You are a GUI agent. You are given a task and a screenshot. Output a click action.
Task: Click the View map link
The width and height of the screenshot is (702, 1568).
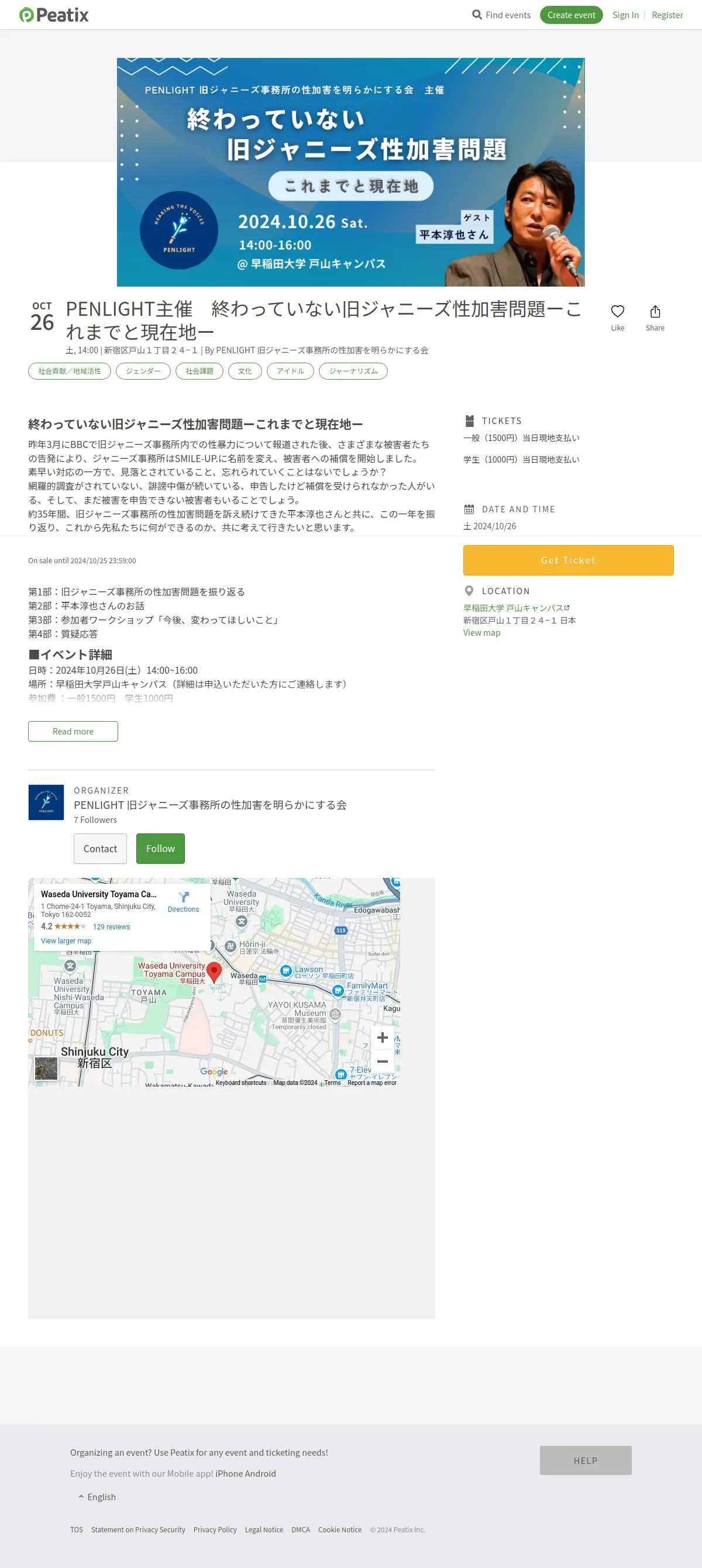click(481, 632)
